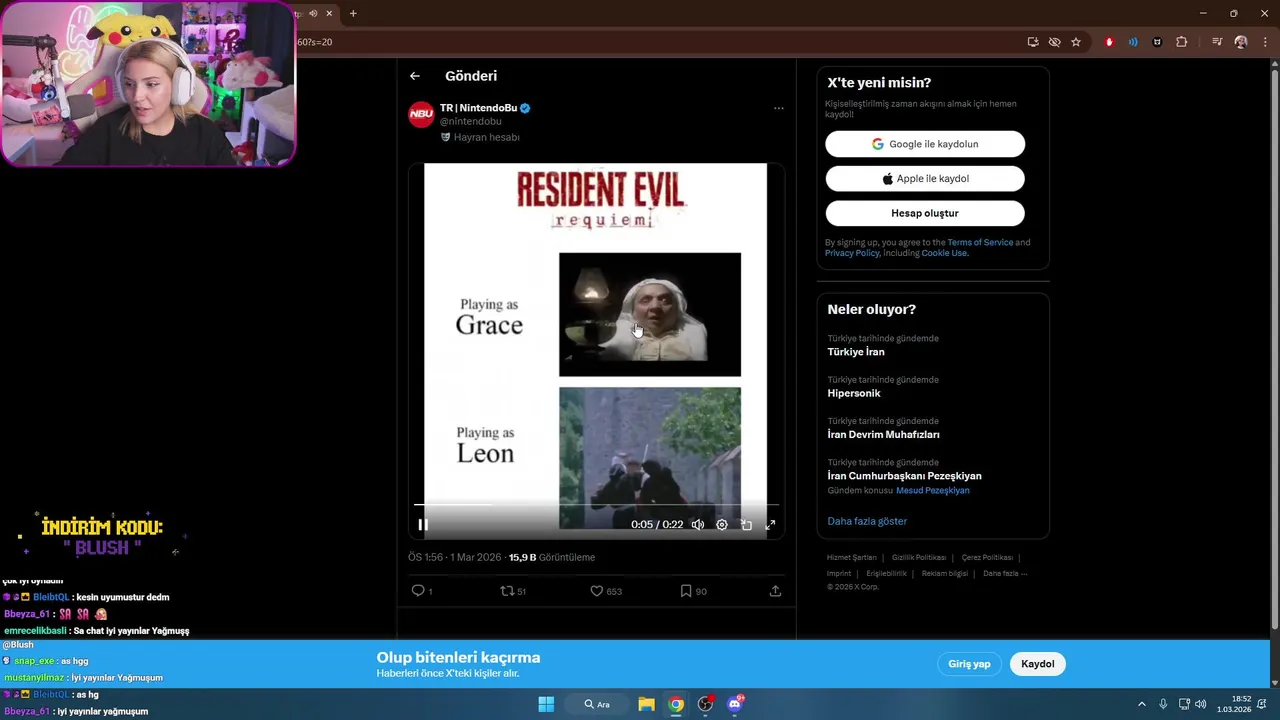The width and height of the screenshot is (1280, 720).
Task: Open the Privacy Policy link
Action: coord(852,253)
